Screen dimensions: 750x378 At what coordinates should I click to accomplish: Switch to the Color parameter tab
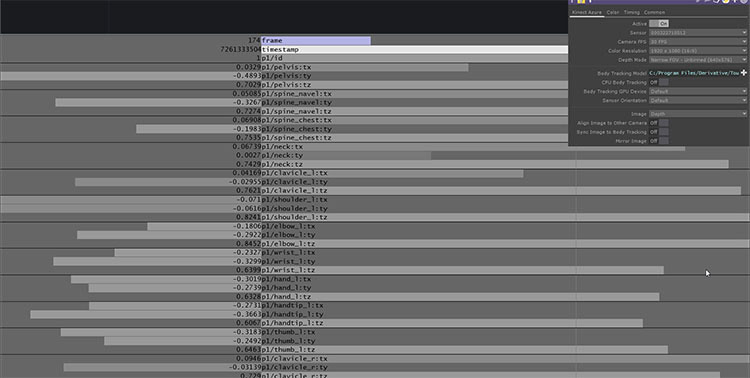[613, 12]
